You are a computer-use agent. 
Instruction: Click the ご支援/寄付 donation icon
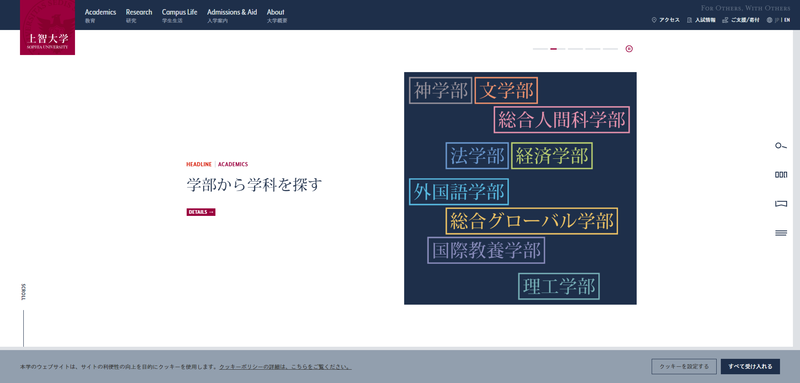click(x=725, y=20)
